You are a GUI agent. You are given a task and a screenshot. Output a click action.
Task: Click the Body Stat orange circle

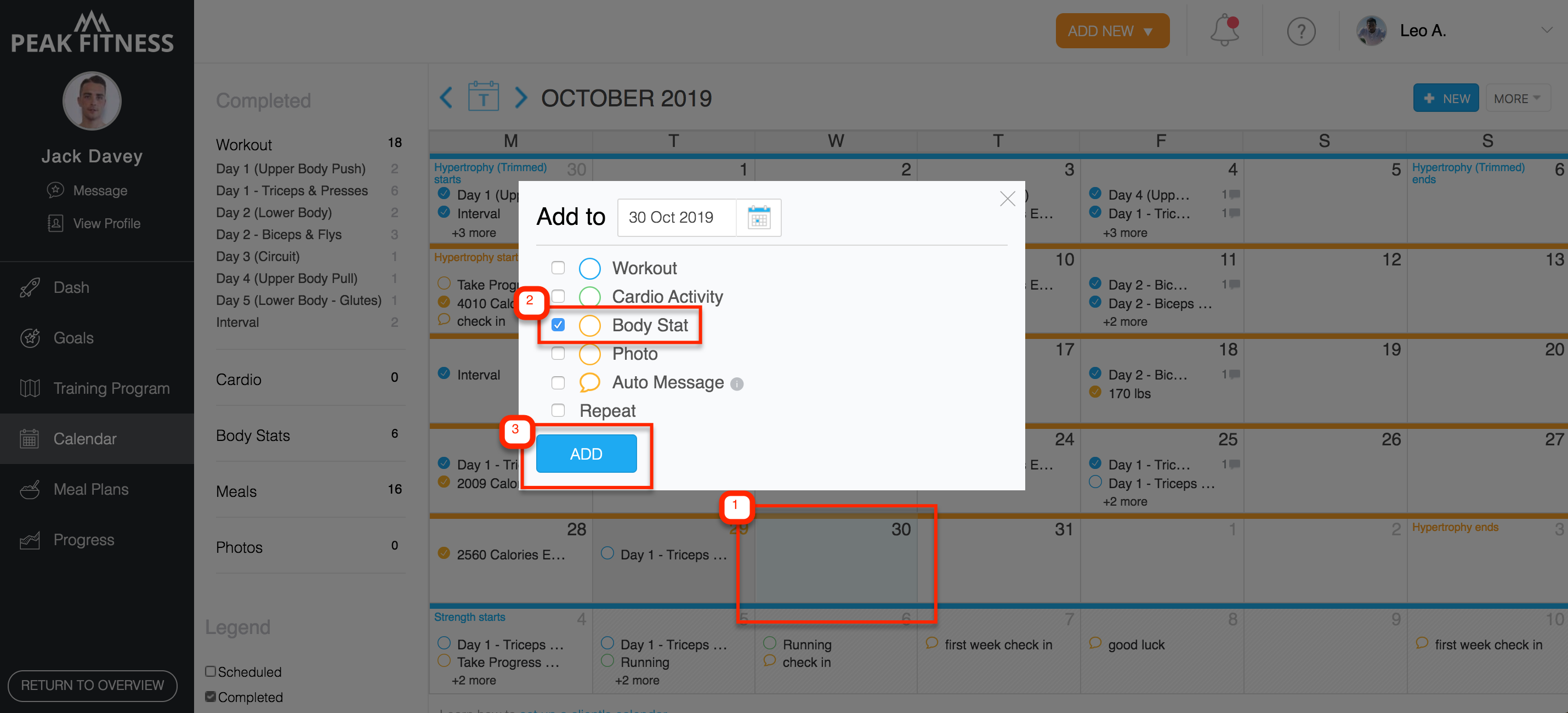(589, 325)
